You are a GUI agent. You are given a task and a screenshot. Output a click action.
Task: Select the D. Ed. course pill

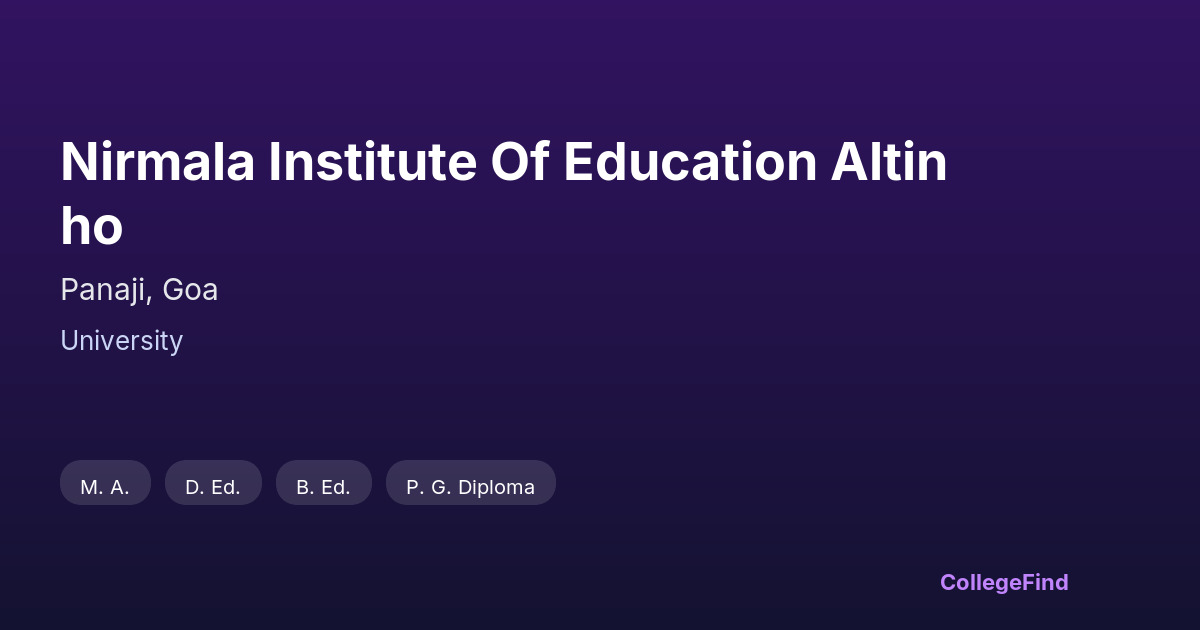(213, 487)
